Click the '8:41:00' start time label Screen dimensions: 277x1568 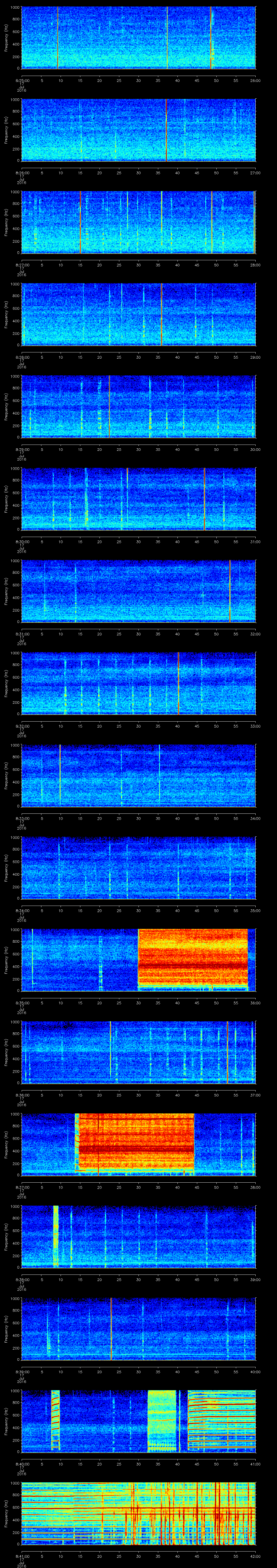coord(22,1556)
